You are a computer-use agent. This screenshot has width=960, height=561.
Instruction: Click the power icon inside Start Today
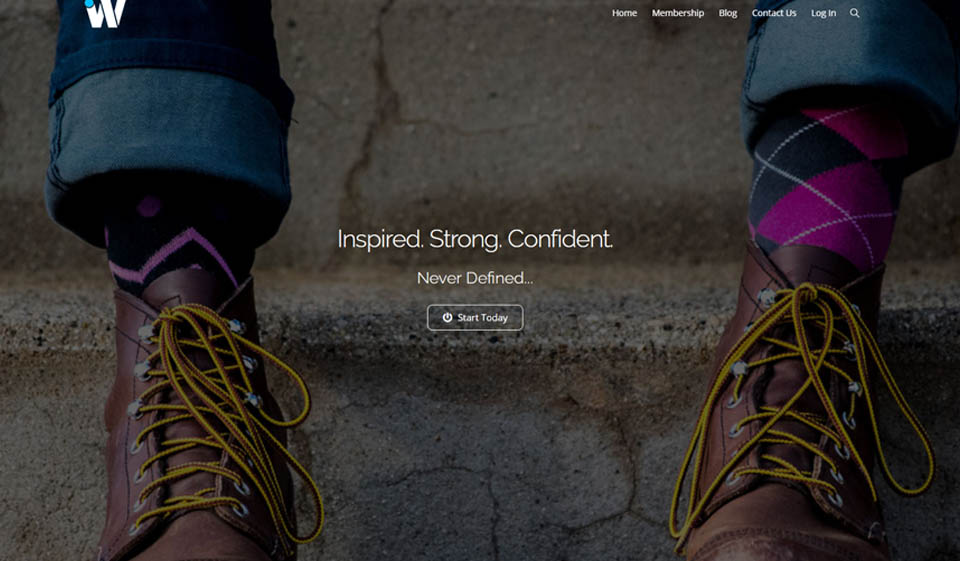pos(448,317)
